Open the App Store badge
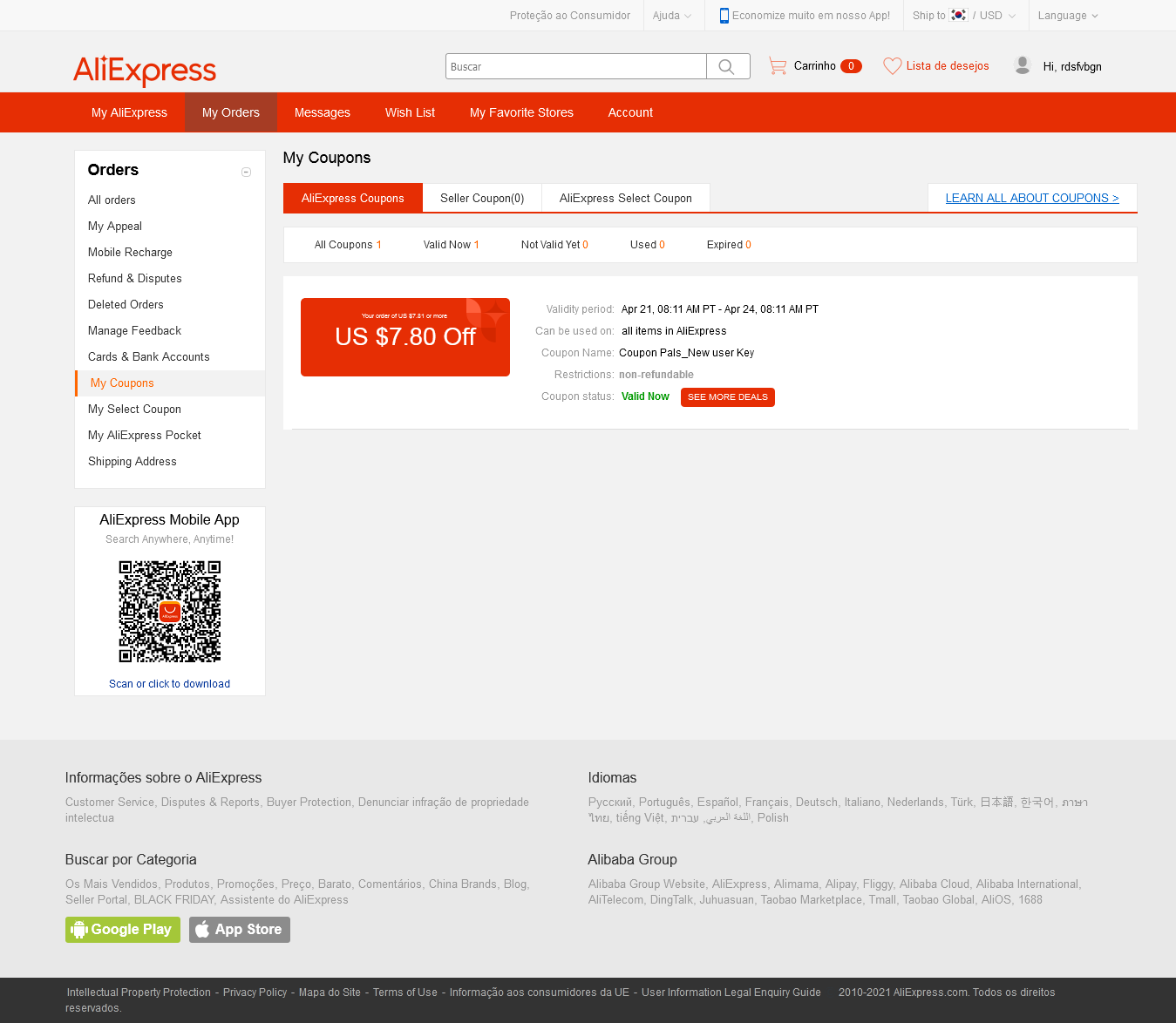Image resolution: width=1176 pixels, height=1023 pixels. (240, 930)
